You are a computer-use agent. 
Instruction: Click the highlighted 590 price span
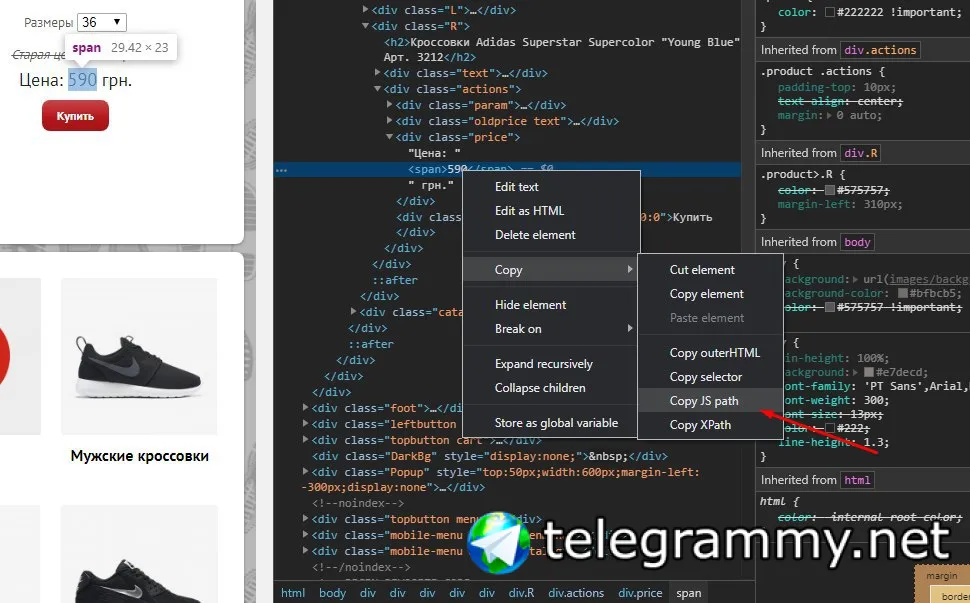coord(82,80)
